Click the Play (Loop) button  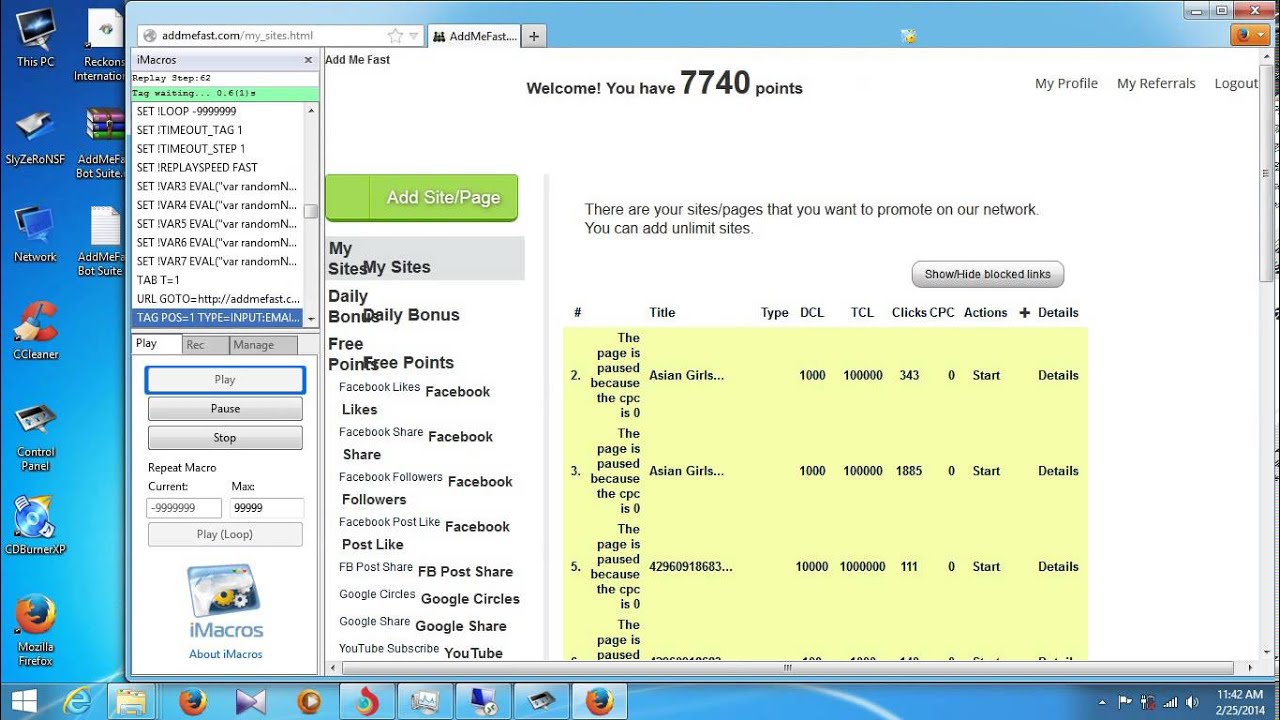pos(225,534)
